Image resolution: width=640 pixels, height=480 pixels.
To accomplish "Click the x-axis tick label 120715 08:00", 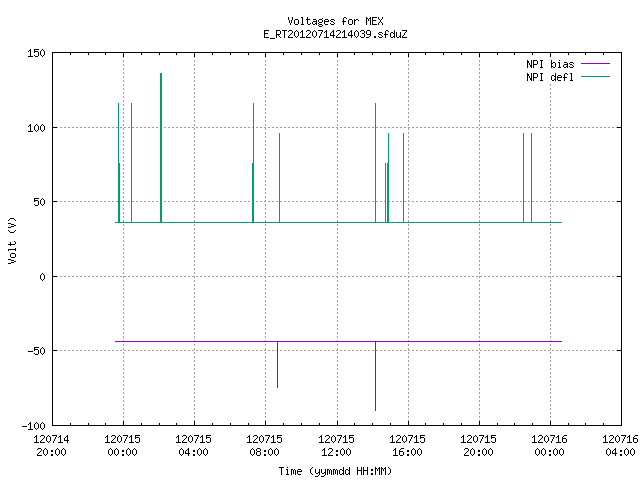I will tap(264, 446).
